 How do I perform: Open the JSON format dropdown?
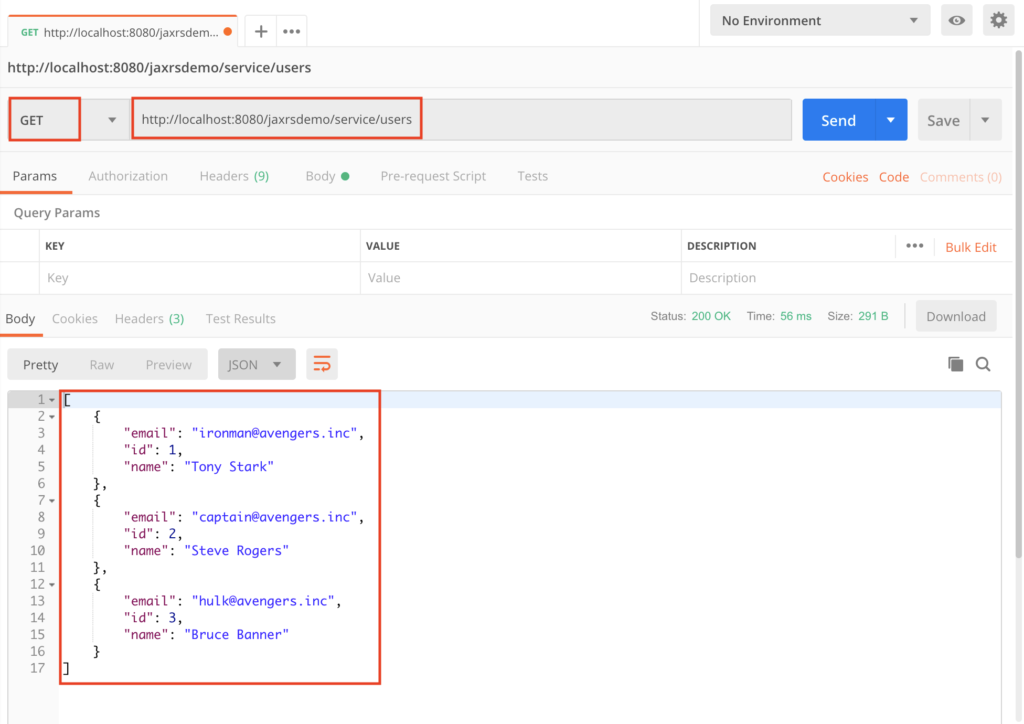(x=256, y=364)
